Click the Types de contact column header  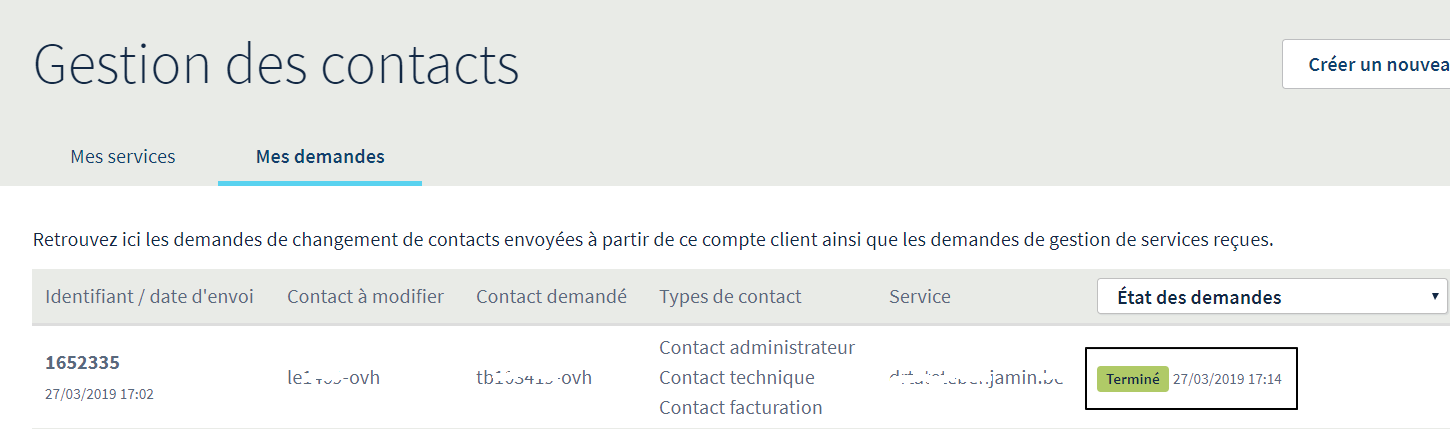point(730,297)
